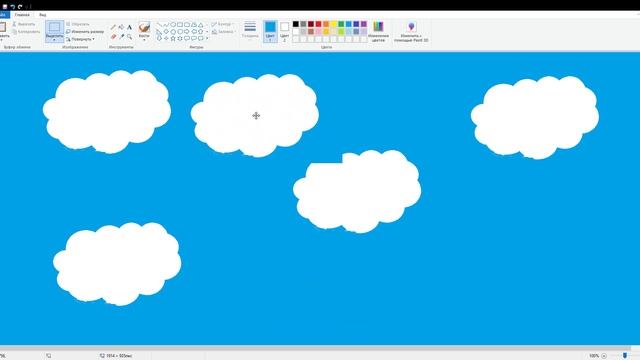
Task: Click the Cut button in Clipboard group
Action: tap(23, 24)
